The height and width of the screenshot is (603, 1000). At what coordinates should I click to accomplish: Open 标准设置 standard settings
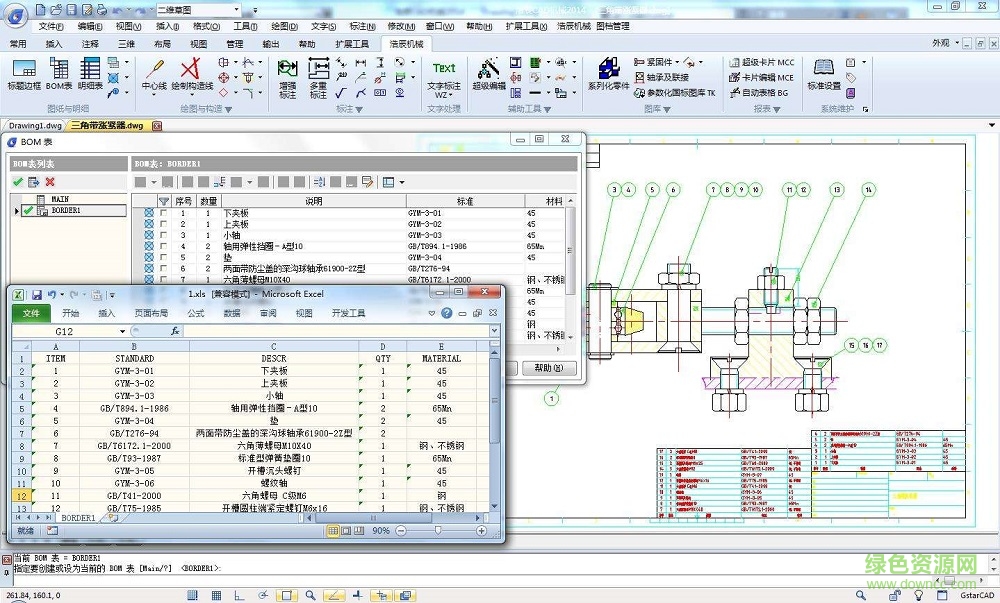tap(823, 74)
